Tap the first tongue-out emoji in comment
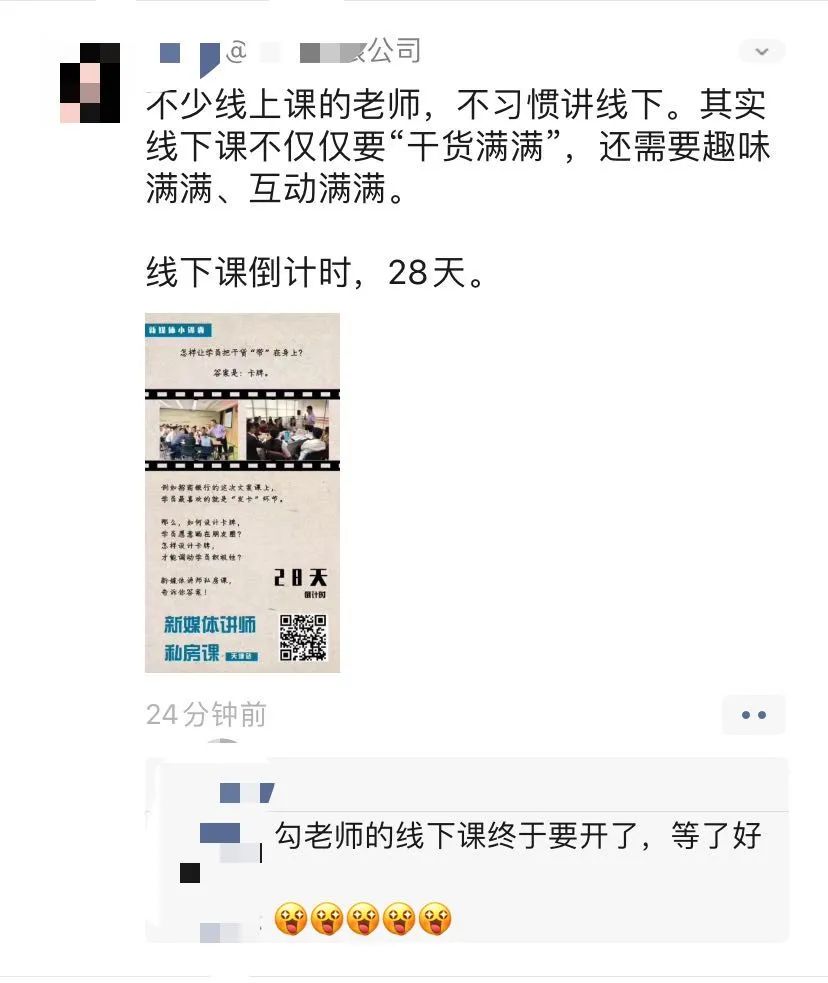This screenshot has height=983, width=828. [x=291, y=919]
